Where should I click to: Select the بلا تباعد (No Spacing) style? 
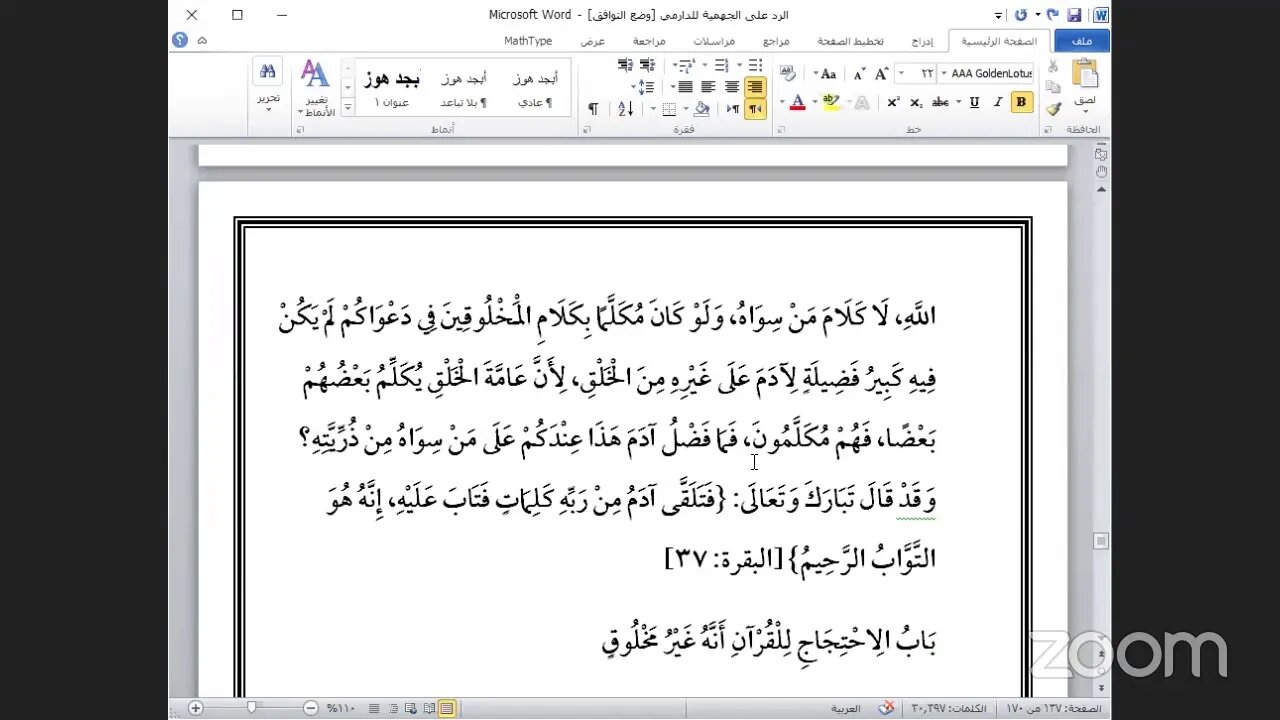tap(464, 88)
